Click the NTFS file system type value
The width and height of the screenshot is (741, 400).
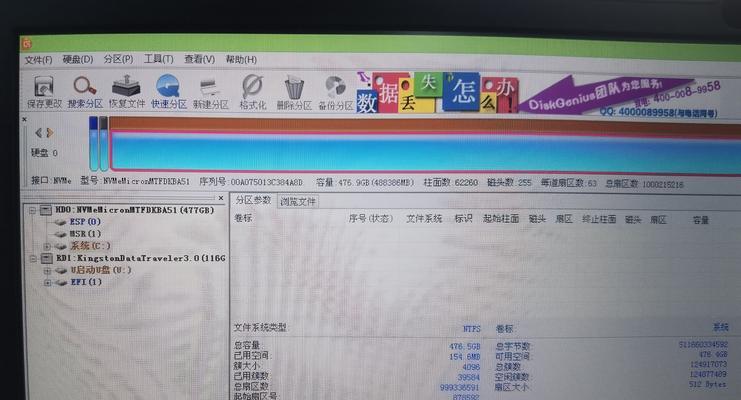point(472,329)
